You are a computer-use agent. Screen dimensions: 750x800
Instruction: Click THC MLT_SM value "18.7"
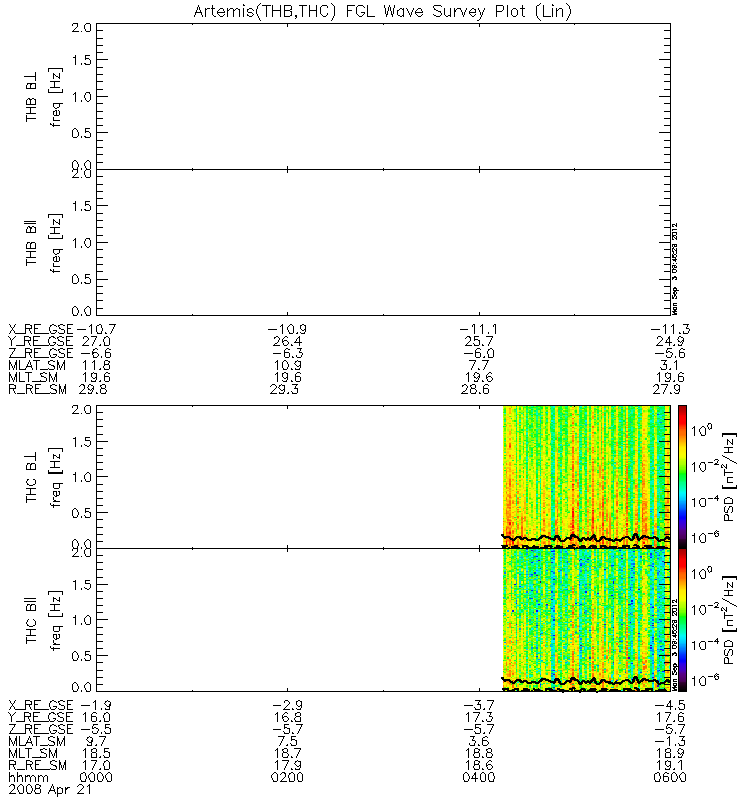tap(287, 754)
